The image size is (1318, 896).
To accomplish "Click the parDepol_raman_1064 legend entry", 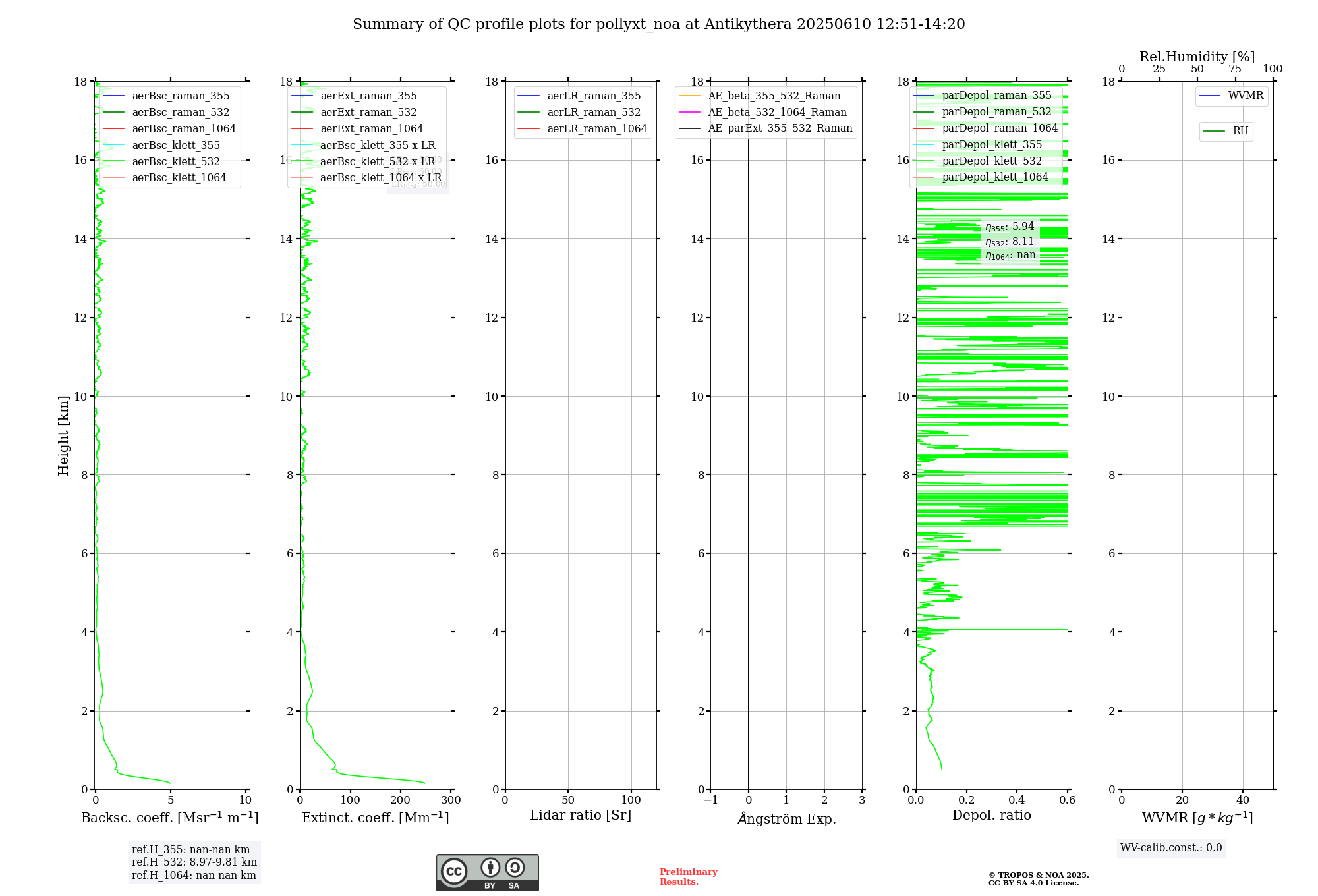I will click(x=986, y=128).
